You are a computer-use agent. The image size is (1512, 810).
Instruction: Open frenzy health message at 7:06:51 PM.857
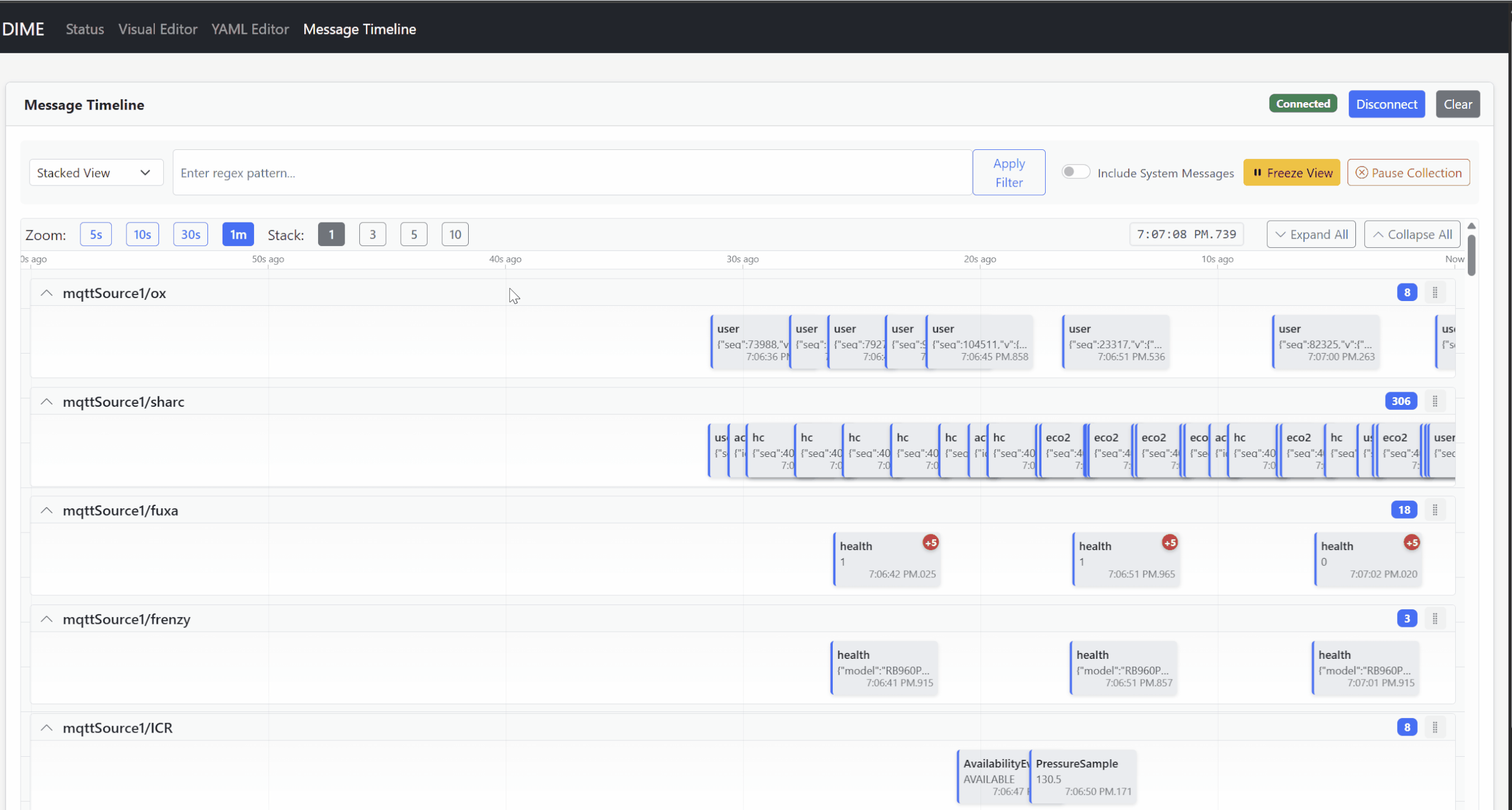coord(1124,669)
